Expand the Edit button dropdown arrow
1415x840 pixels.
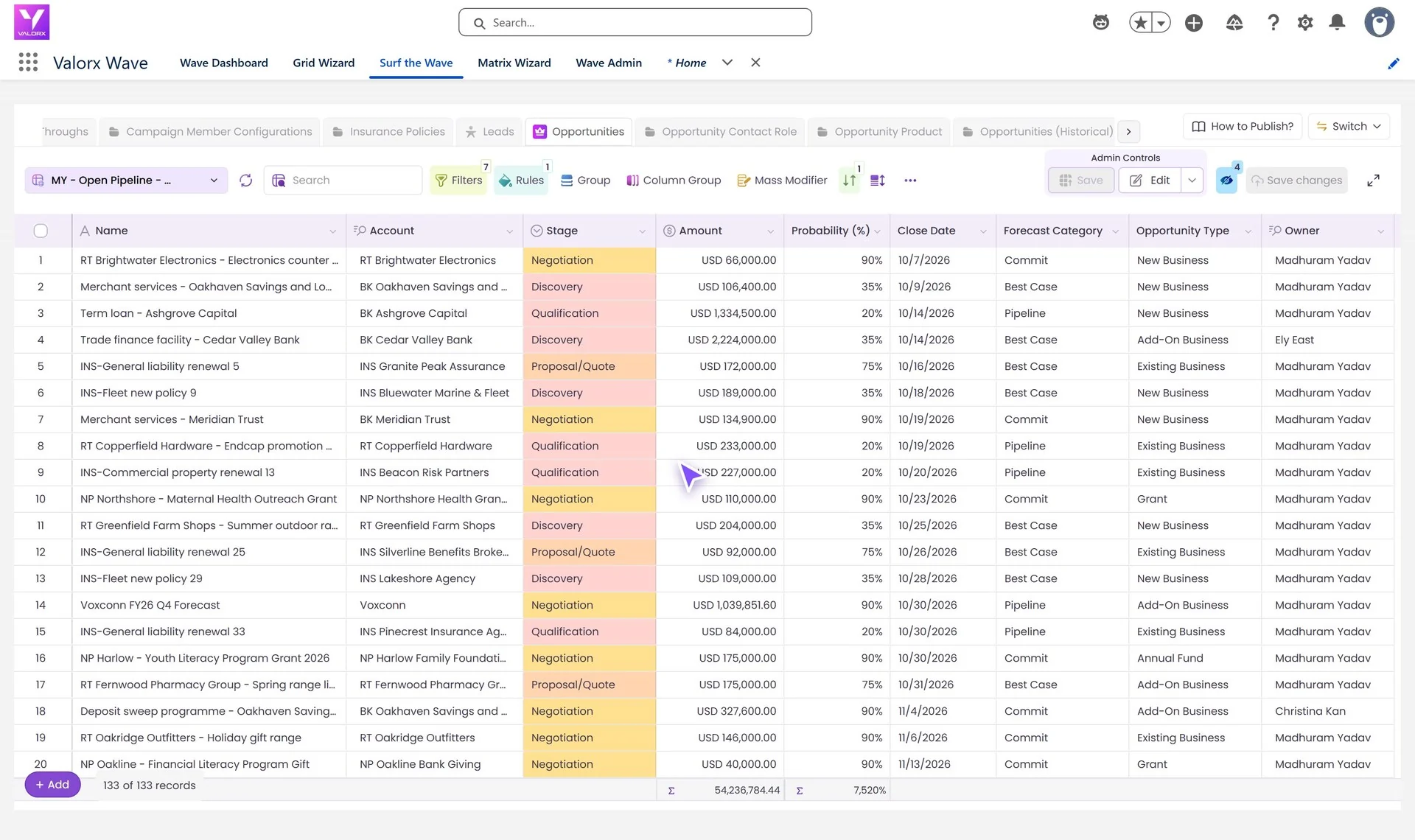coord(1192,181)
